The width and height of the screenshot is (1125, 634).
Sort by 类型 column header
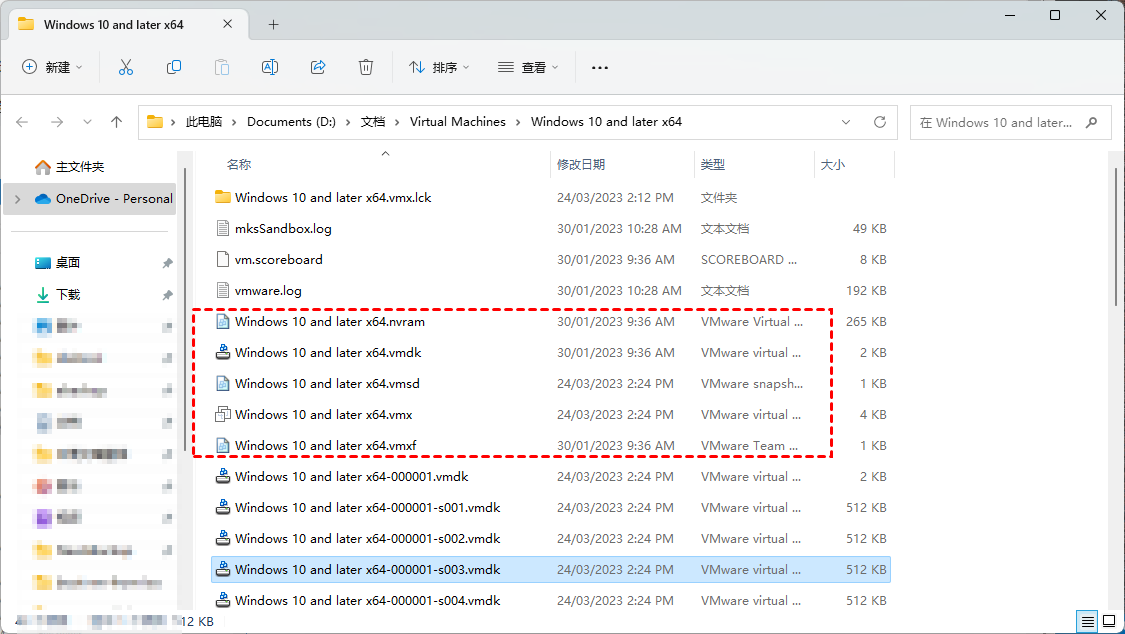pyautogui.click(x=712, y=165)
